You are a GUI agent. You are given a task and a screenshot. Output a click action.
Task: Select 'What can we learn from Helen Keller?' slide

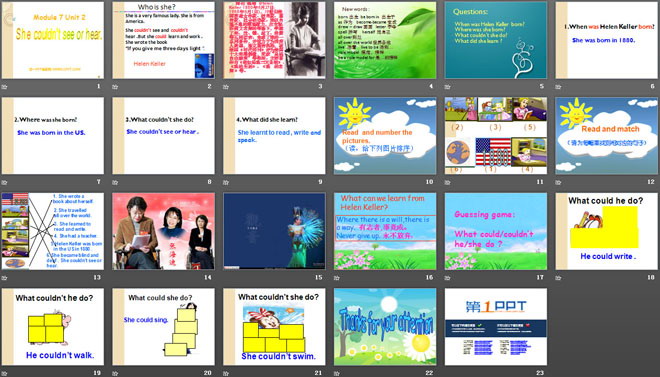[385, 231]
